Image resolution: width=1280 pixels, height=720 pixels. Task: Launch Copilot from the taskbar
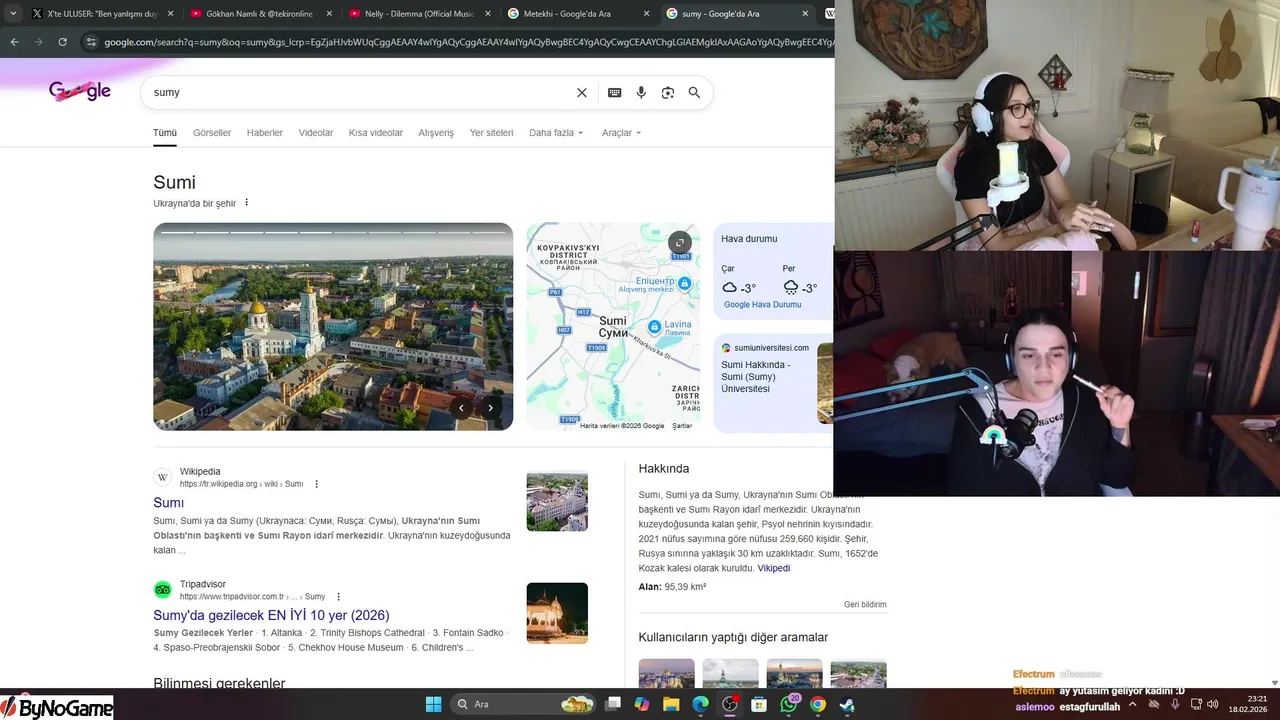642,704
